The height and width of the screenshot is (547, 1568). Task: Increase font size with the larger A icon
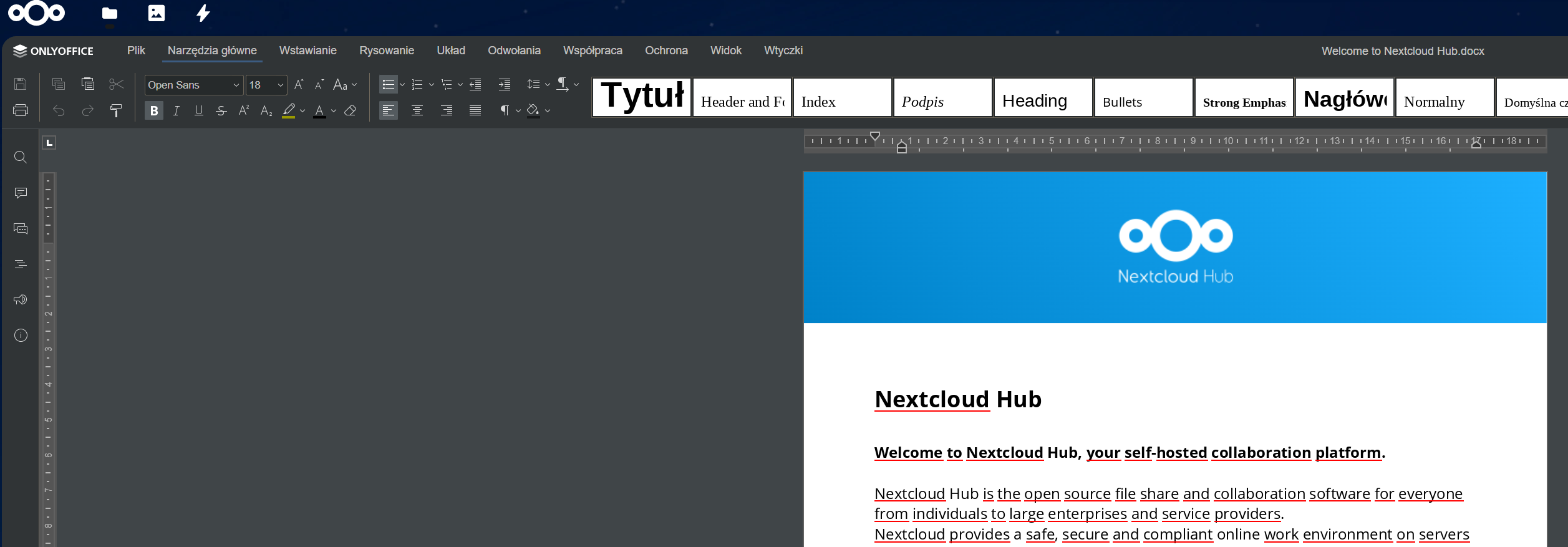point(299,84)
